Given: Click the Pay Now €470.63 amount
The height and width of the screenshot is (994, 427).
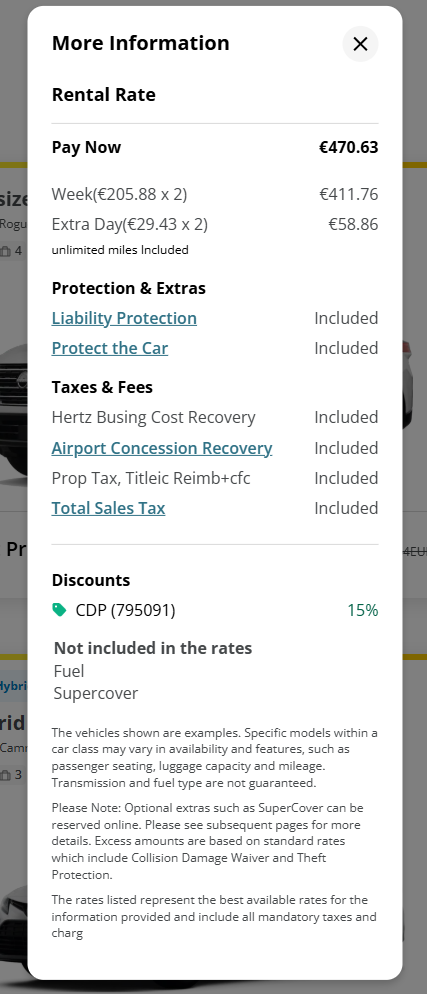Looking at the screenshot, I should coord(348,147).
